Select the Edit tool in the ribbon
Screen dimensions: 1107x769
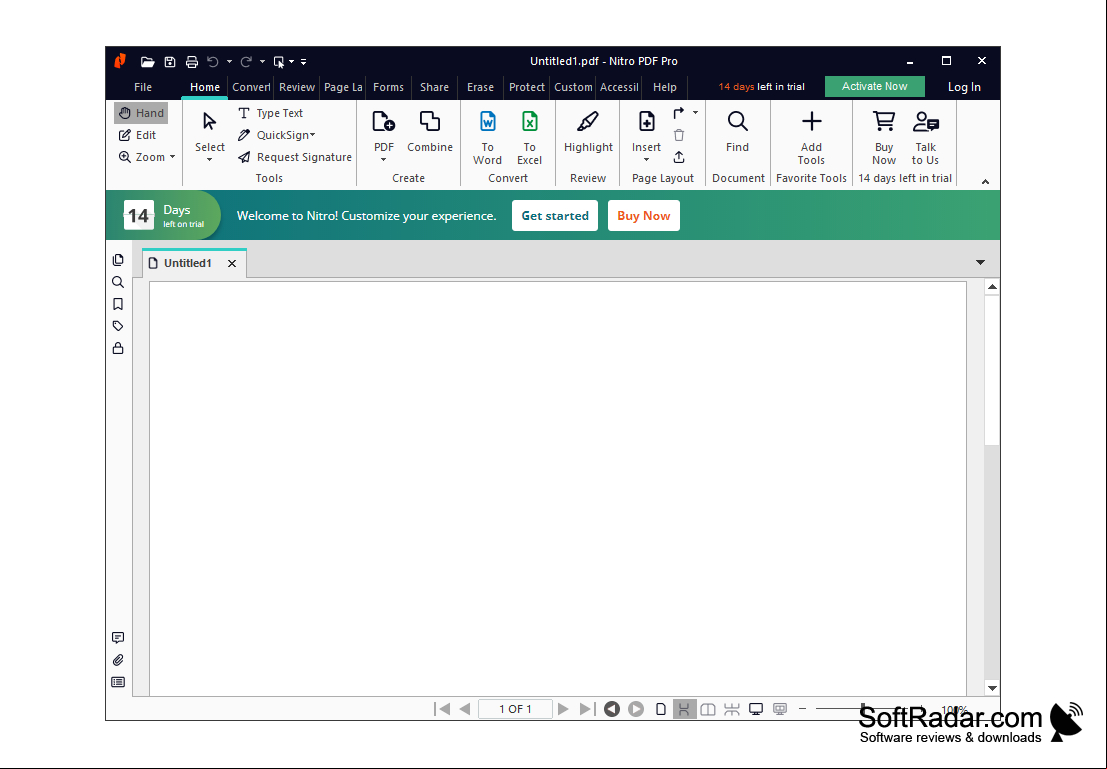[x=138, y=135]
